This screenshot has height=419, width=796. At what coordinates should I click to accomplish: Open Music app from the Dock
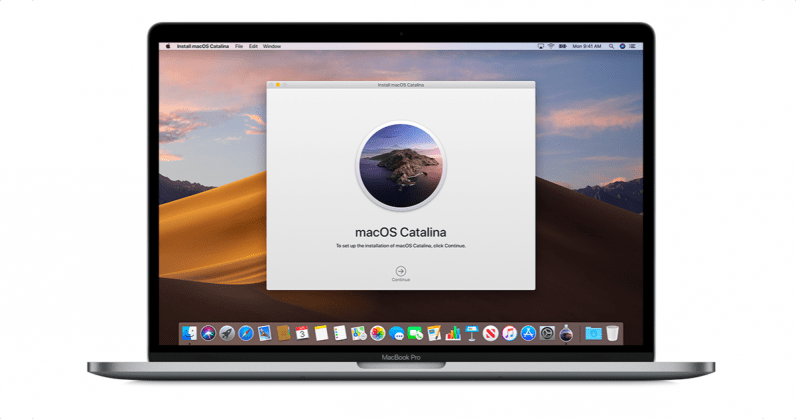(x=509, y=333)
